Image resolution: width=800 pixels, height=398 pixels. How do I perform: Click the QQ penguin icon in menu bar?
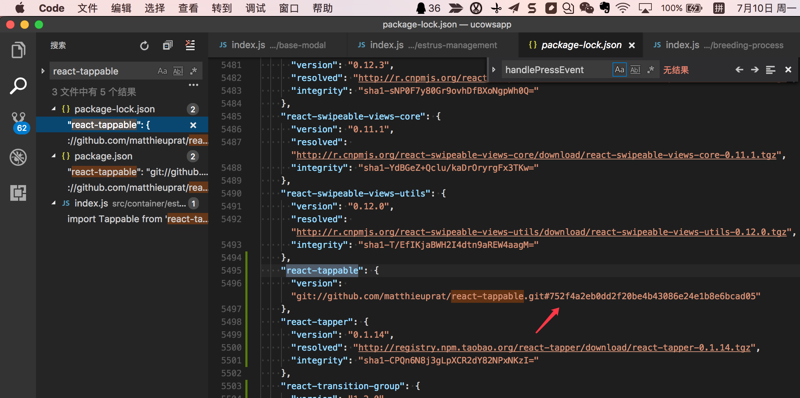[x=421, y=8]
